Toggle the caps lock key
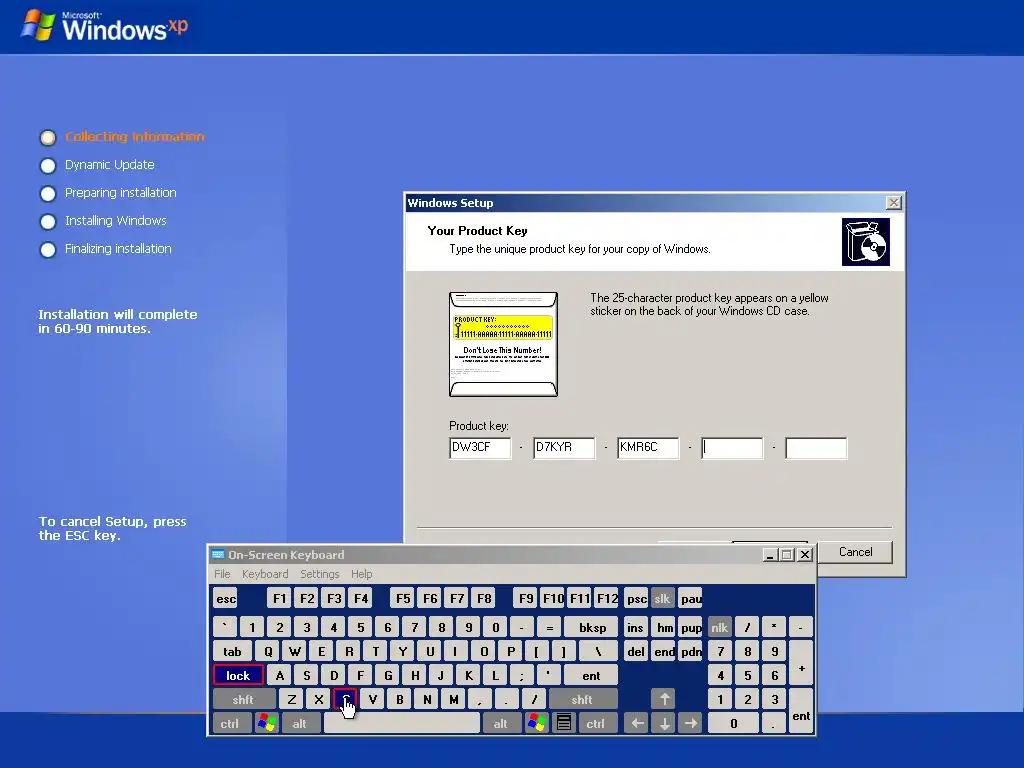The width and height of the screenshot is (1024, 768). (x=238, y=675)
